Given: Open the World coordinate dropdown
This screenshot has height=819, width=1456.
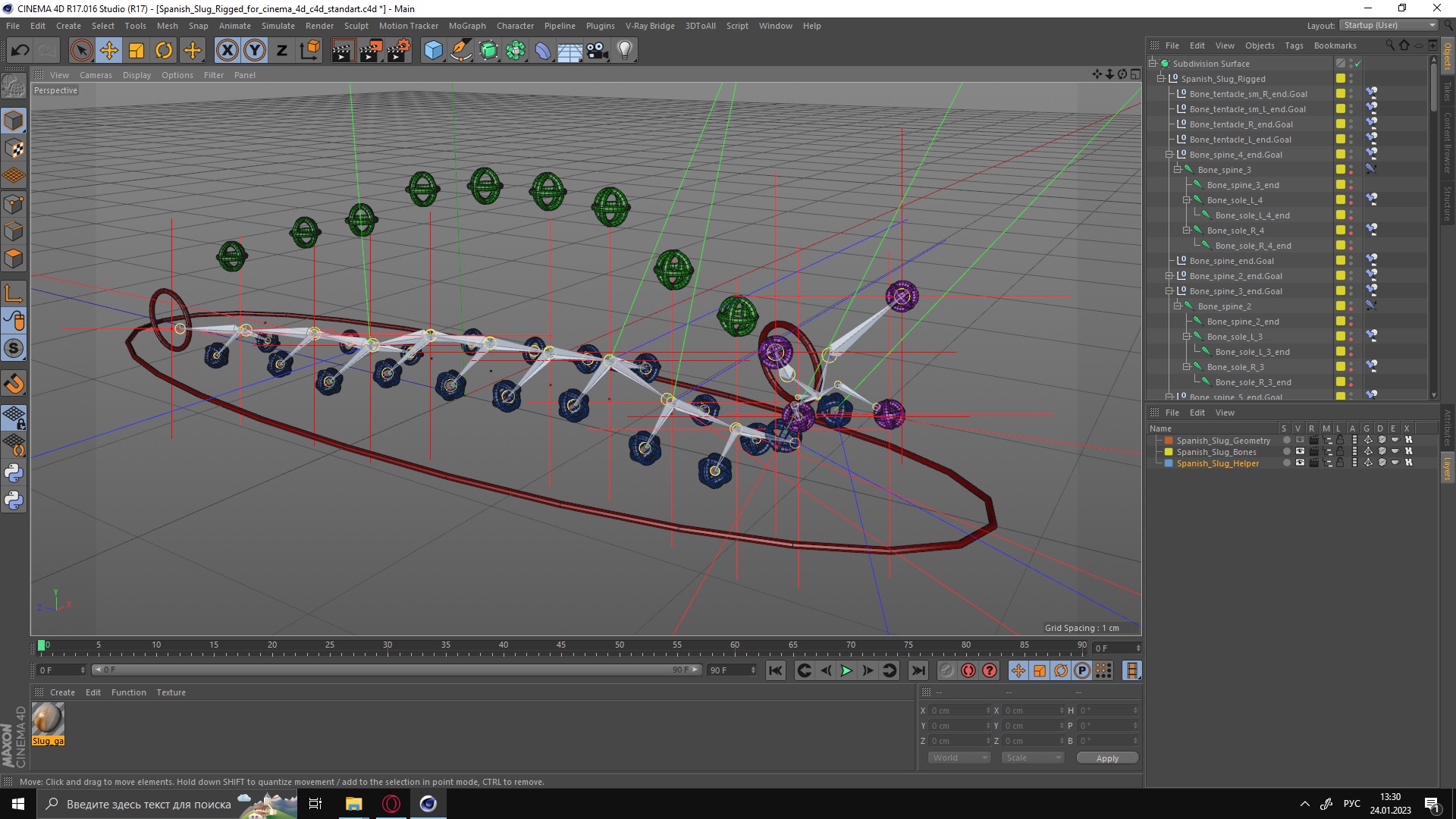Looking at the screenshot, I should click(x=959, y=758).
